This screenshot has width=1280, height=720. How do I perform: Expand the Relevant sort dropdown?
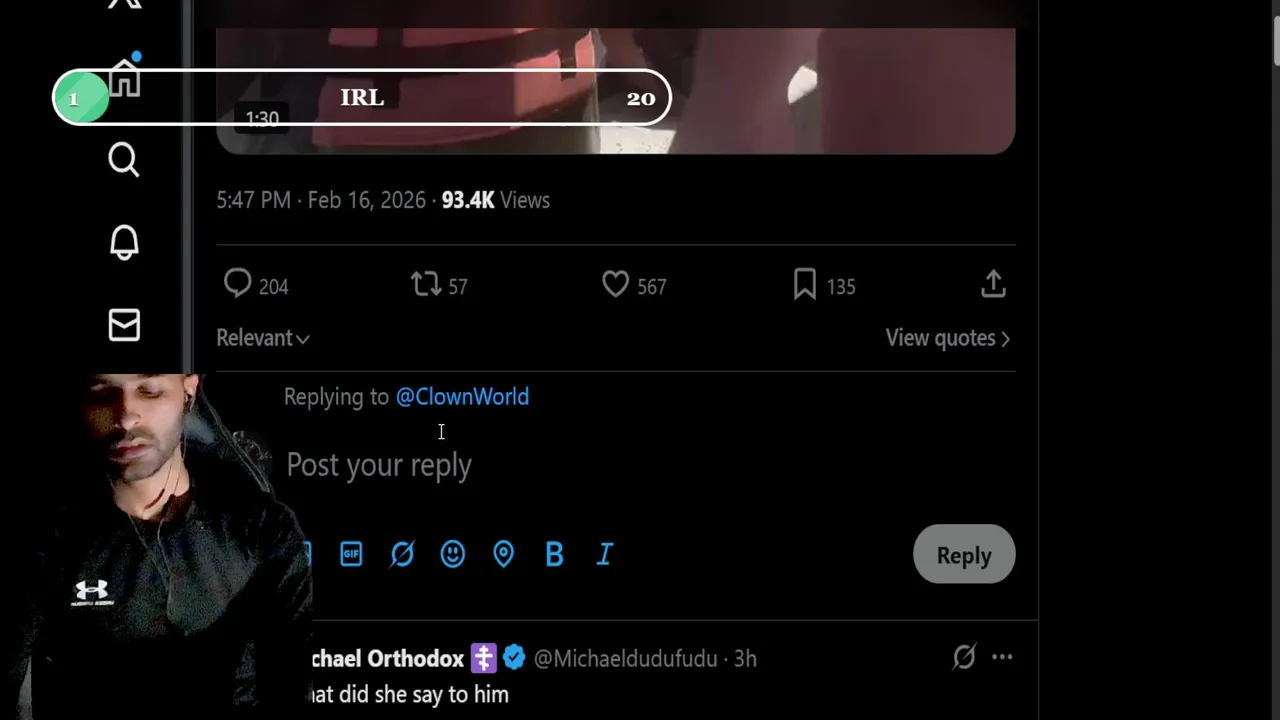point(263,338)
